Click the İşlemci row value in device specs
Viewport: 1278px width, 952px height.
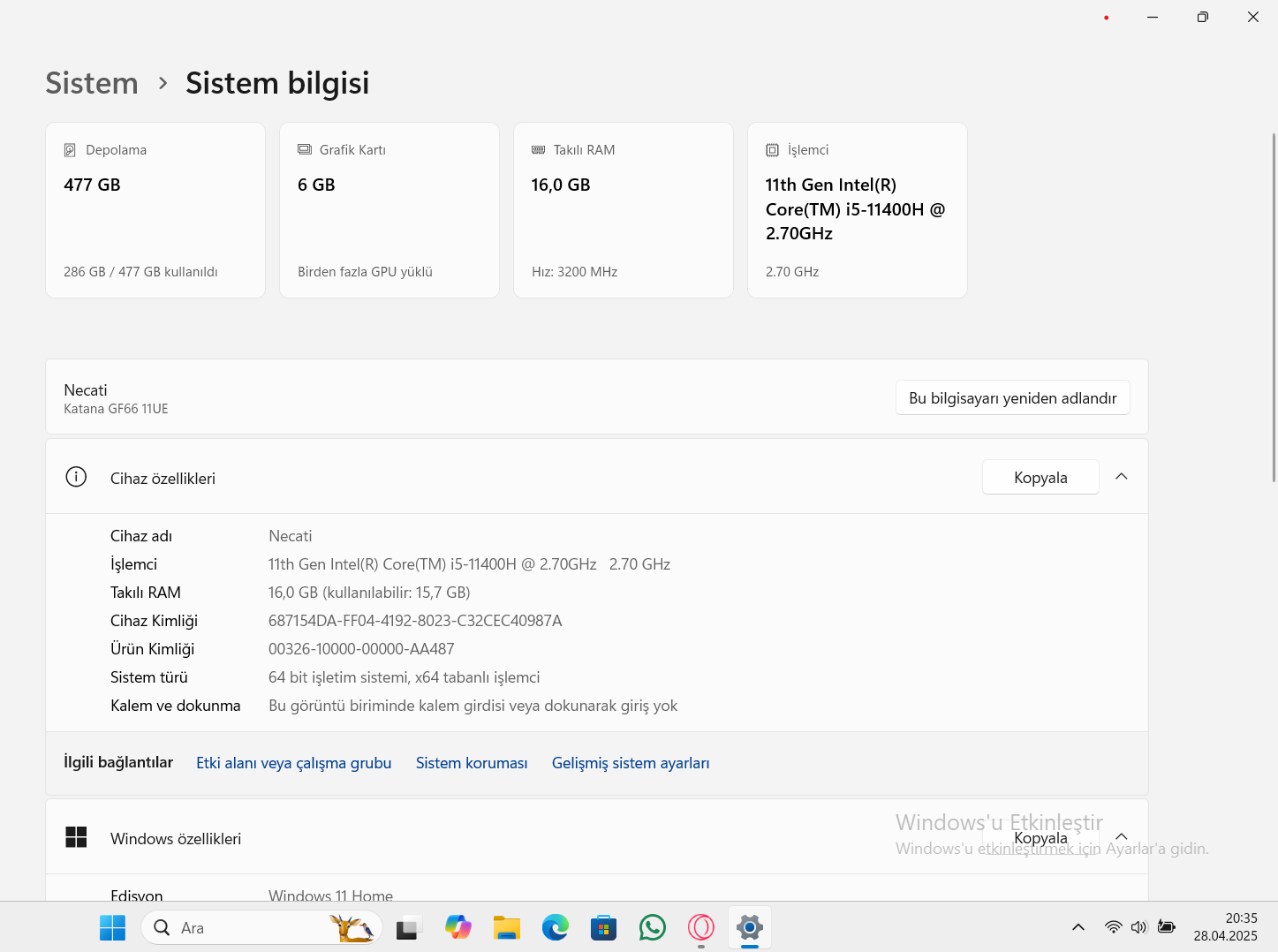469,564
